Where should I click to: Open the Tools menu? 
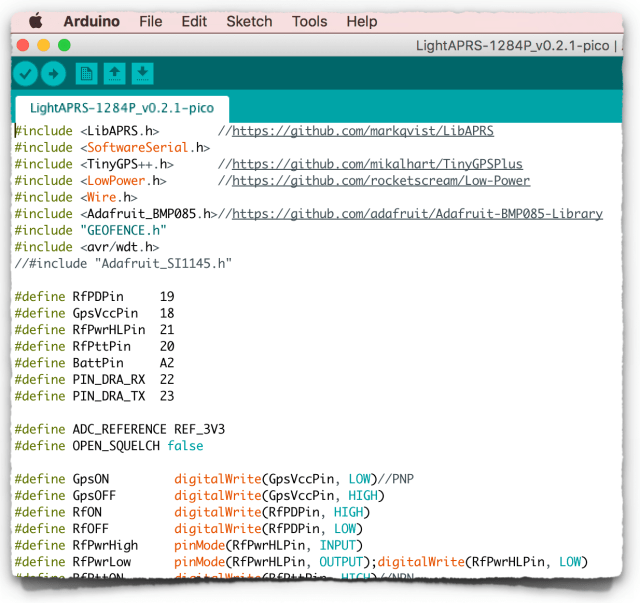pos(309,21)
